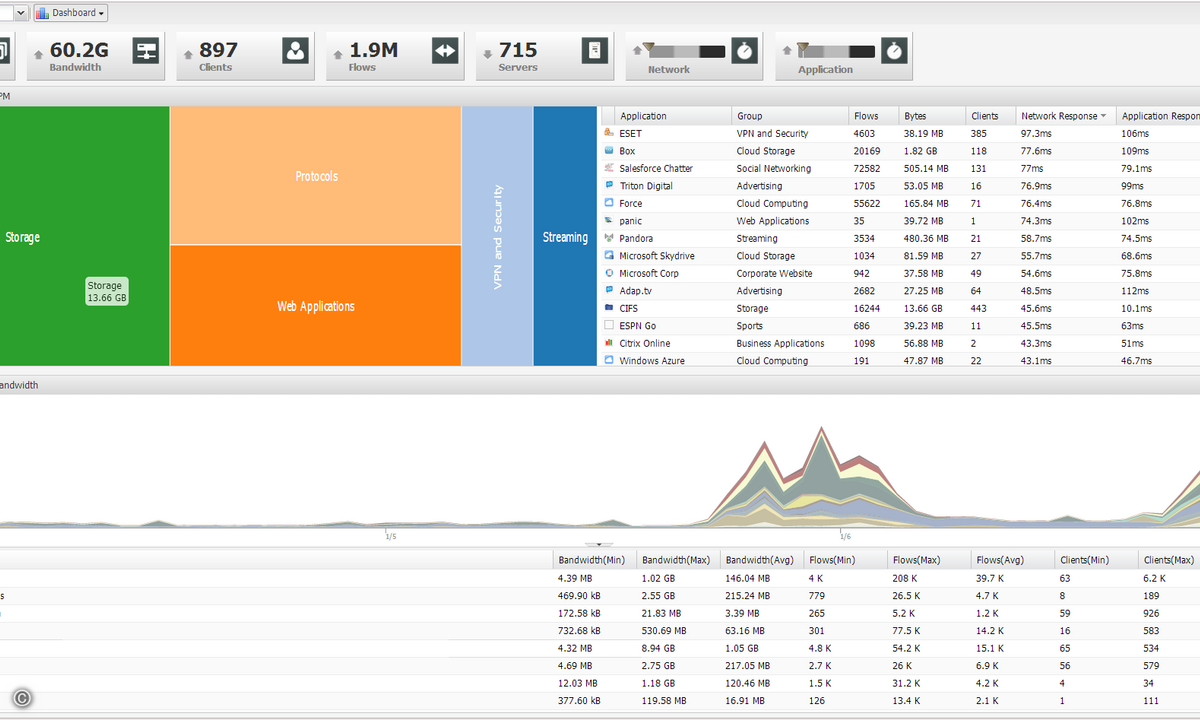Click the Corporate Website group cell
This screenshot has height=720, width=1200.
pyautogui.click(x=775, y=273)
